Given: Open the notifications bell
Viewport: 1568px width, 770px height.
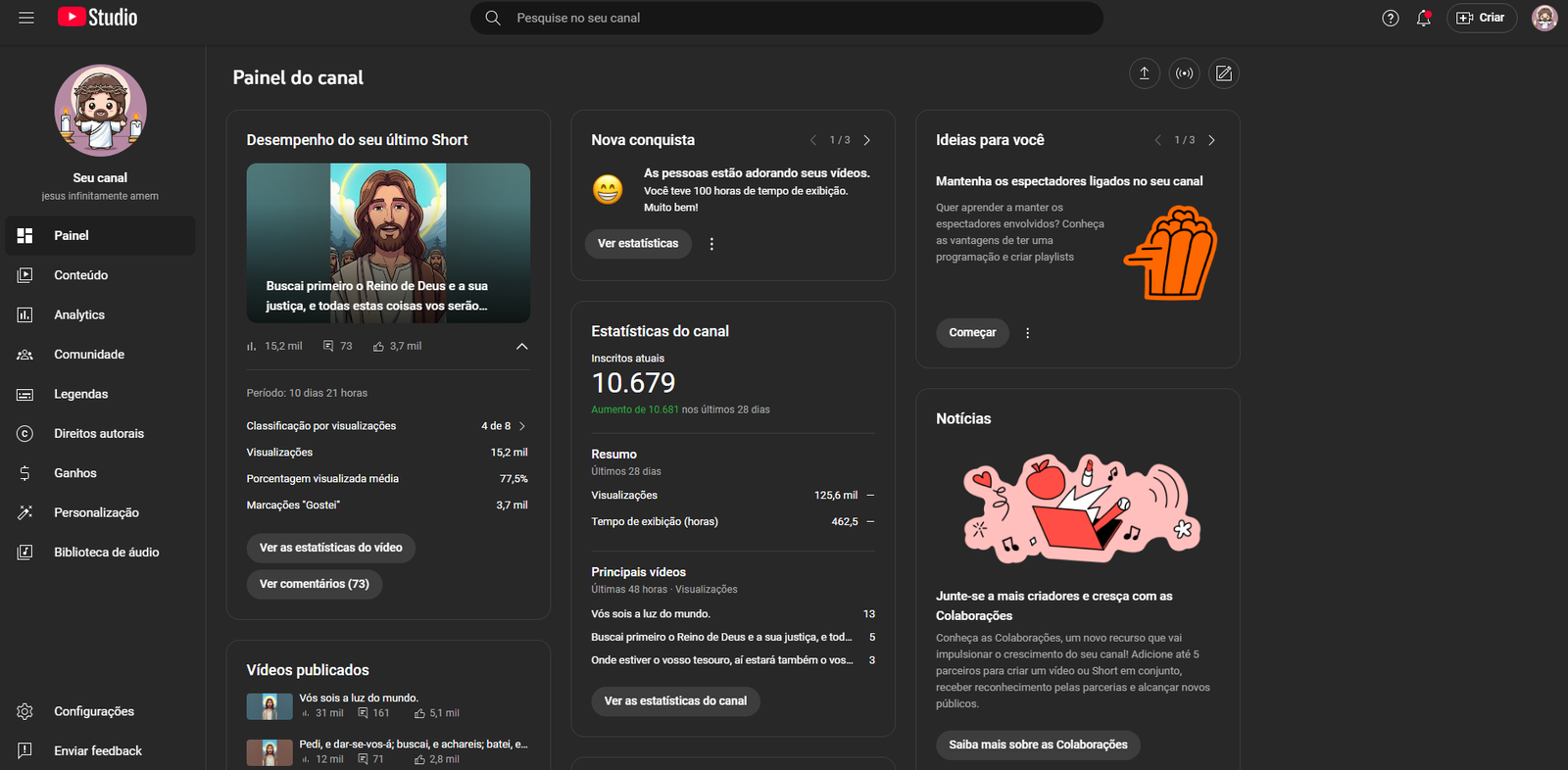Looking at the screenshot, I should 1423,18.
